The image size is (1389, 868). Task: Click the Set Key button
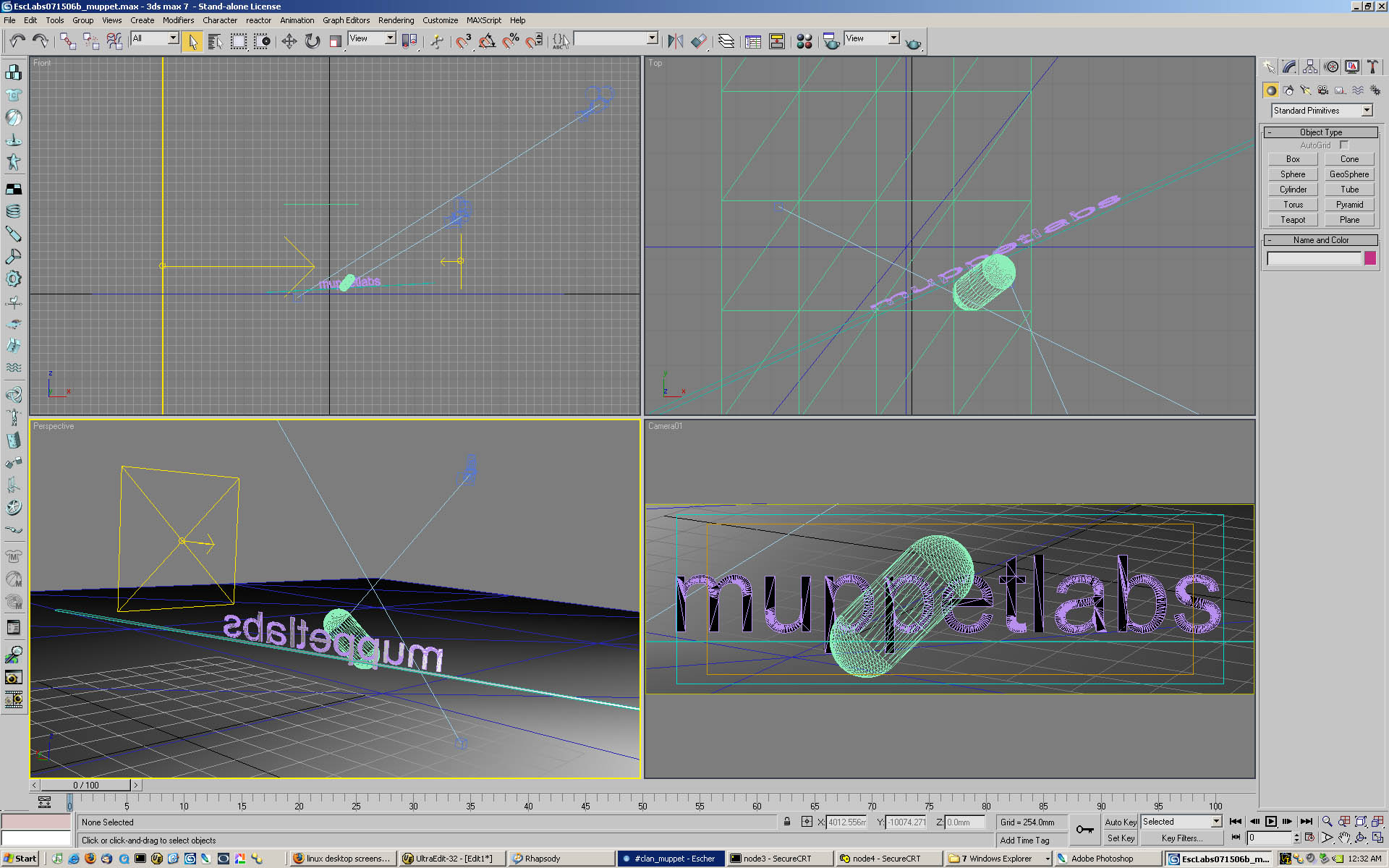(x=1121, y=838)
